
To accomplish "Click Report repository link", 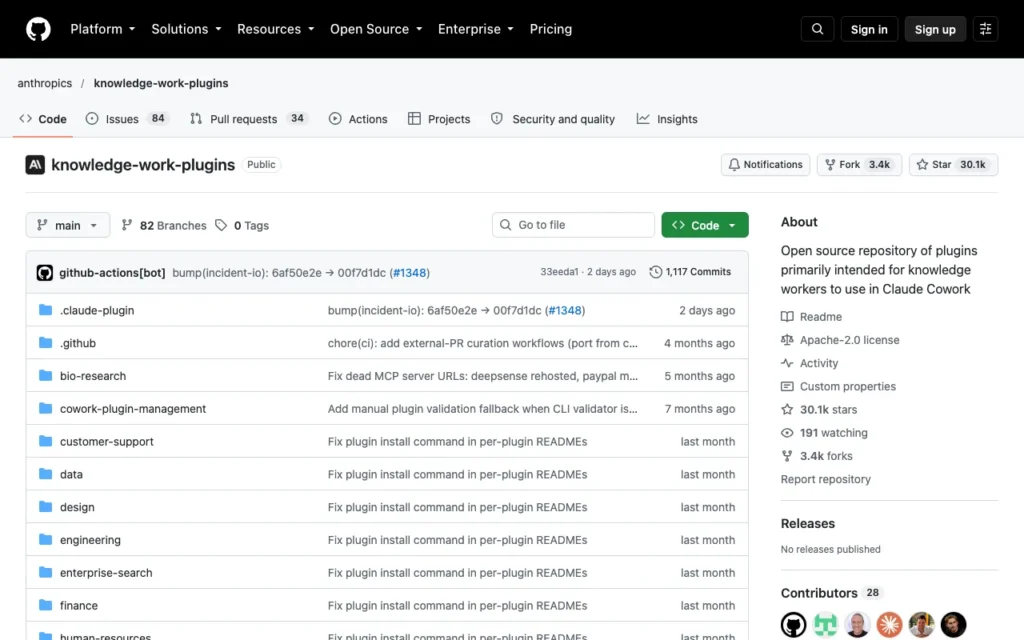I will (x=825, y=479).
